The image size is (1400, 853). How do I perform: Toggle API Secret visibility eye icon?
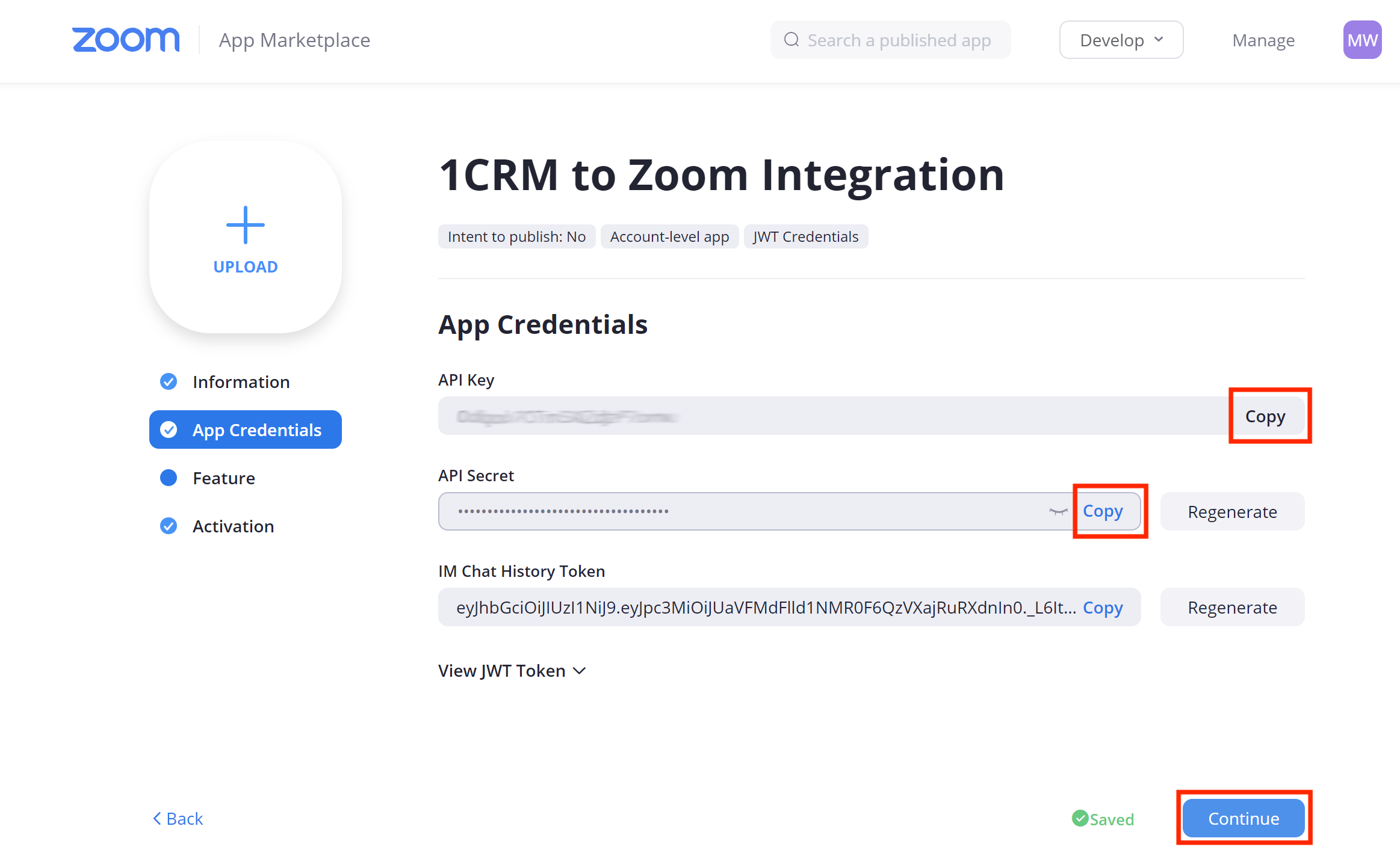click(x=1058, y=511)
